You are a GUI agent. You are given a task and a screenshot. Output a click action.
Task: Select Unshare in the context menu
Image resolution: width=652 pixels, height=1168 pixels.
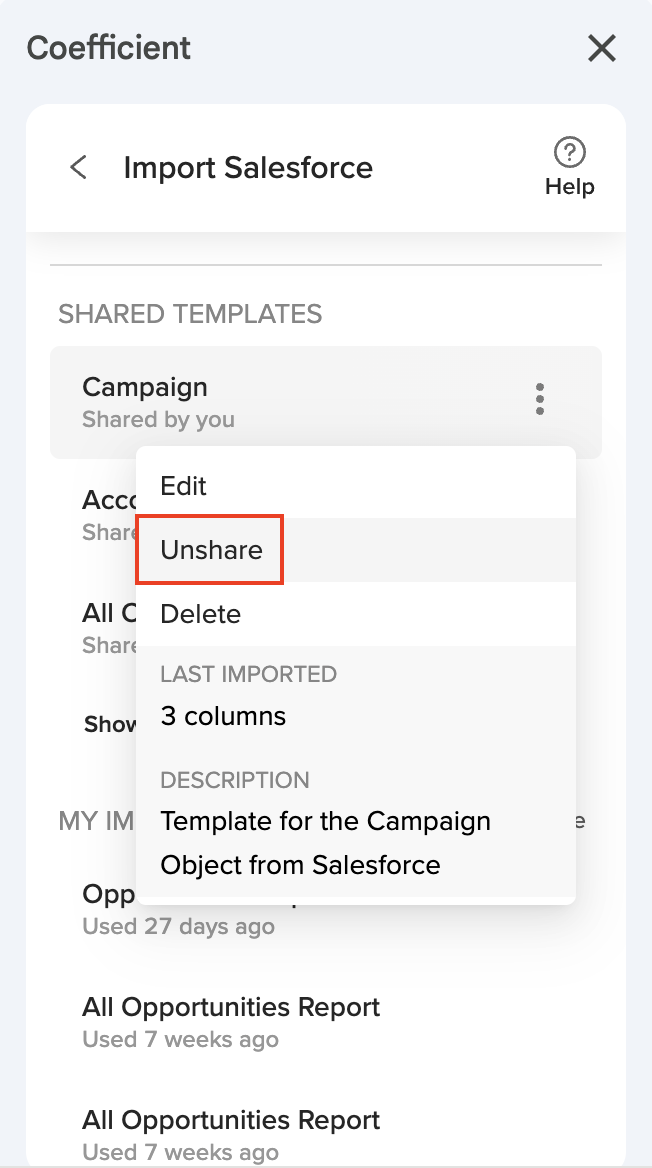(x=211, y=550)
